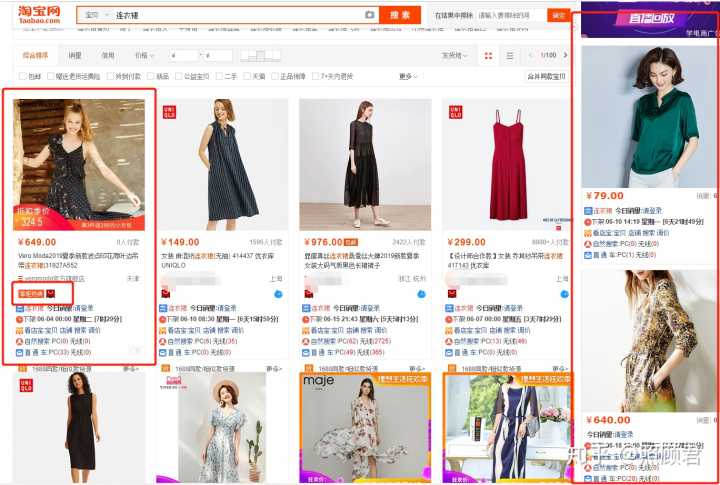The height and width of the screenshot is (485, 720).
Task: Click the 合并同款宝贝 button
Action: click(546, 77)
